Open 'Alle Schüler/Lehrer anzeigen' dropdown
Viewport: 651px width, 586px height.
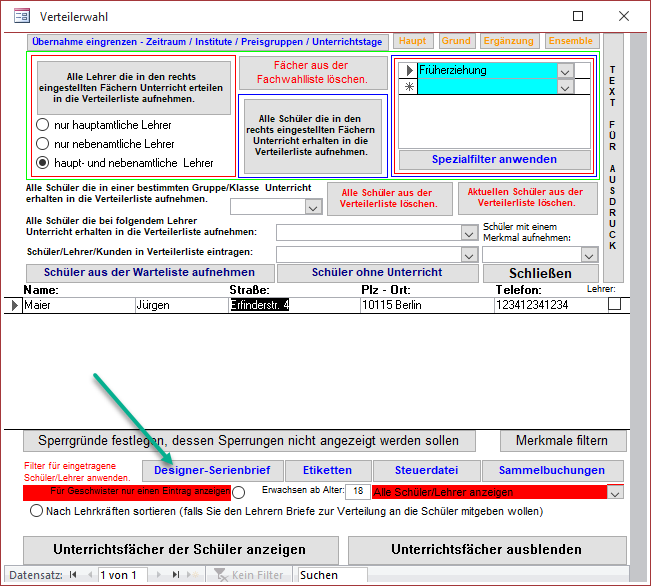tap(614, 492)
